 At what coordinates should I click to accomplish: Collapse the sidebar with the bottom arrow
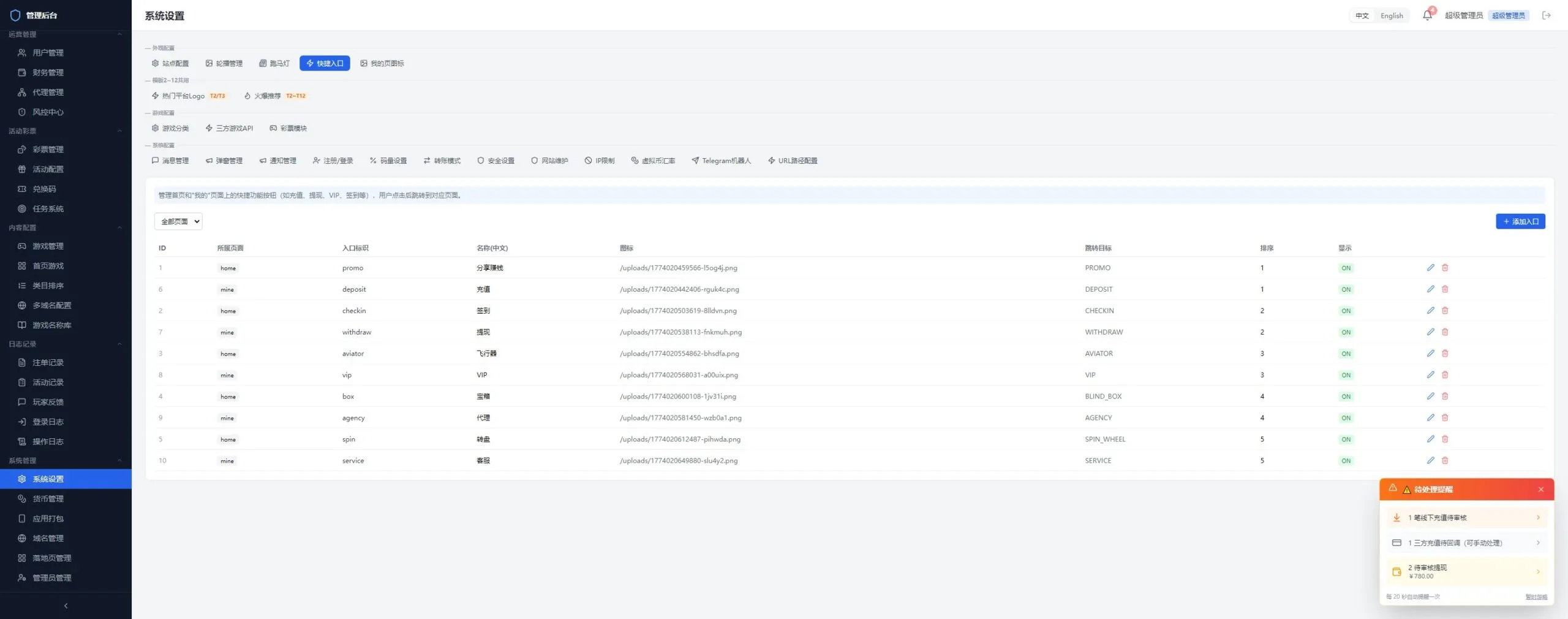click(x=66, y=606)
